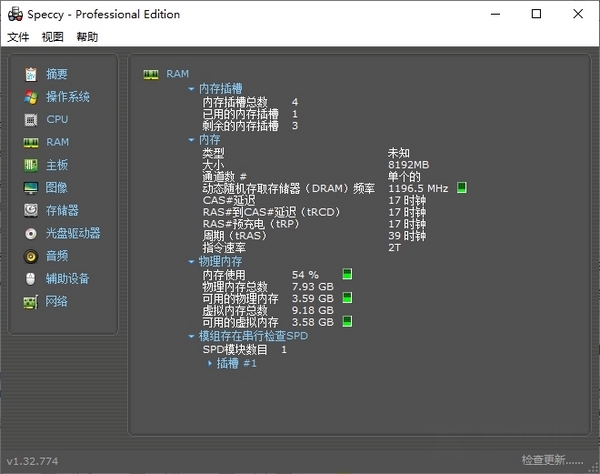Click the 已用的内存插槽 row
The height and width of the screenshot is (474, 600).
tap(250, 114)
